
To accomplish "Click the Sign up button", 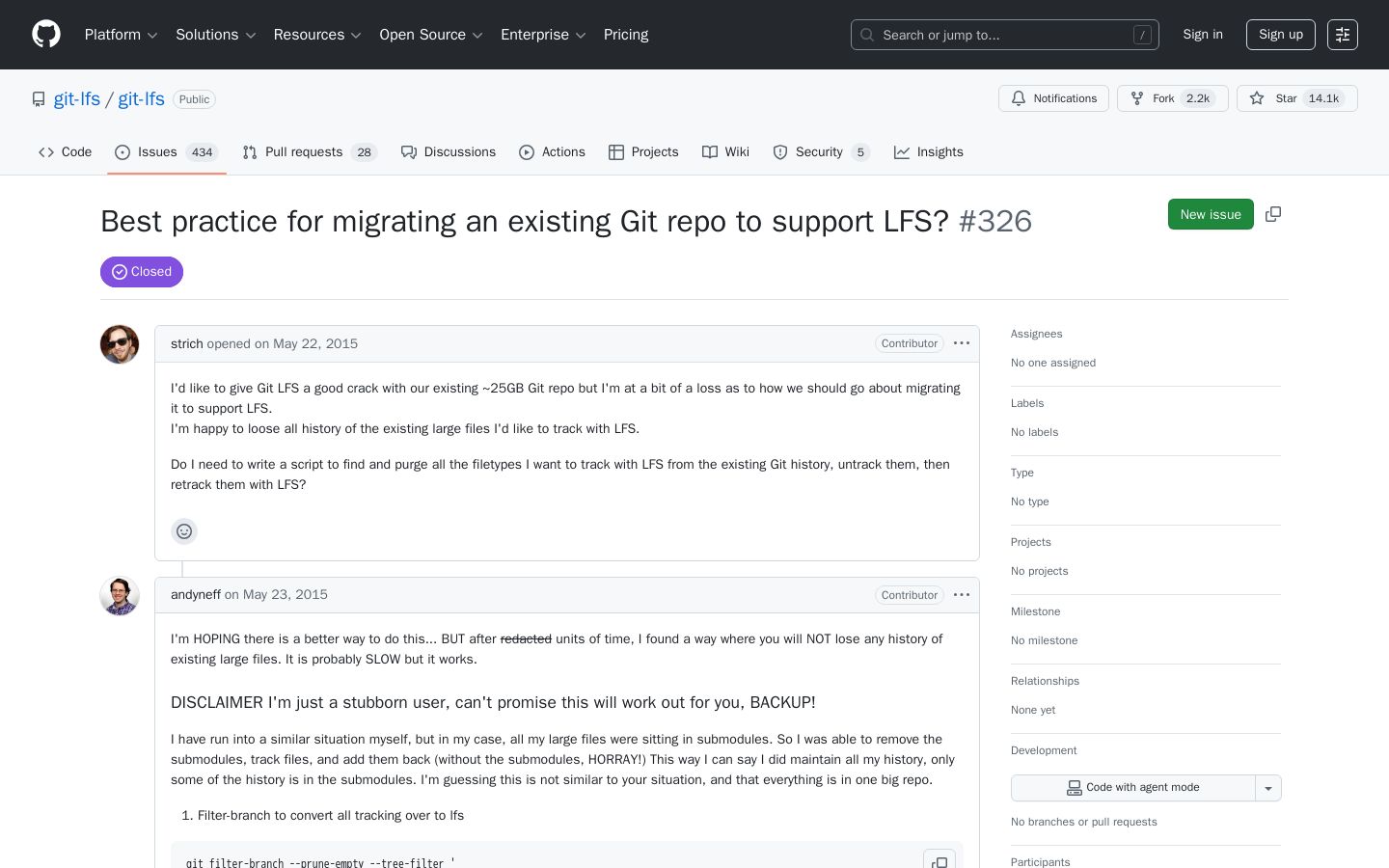I will [1281, 35].
